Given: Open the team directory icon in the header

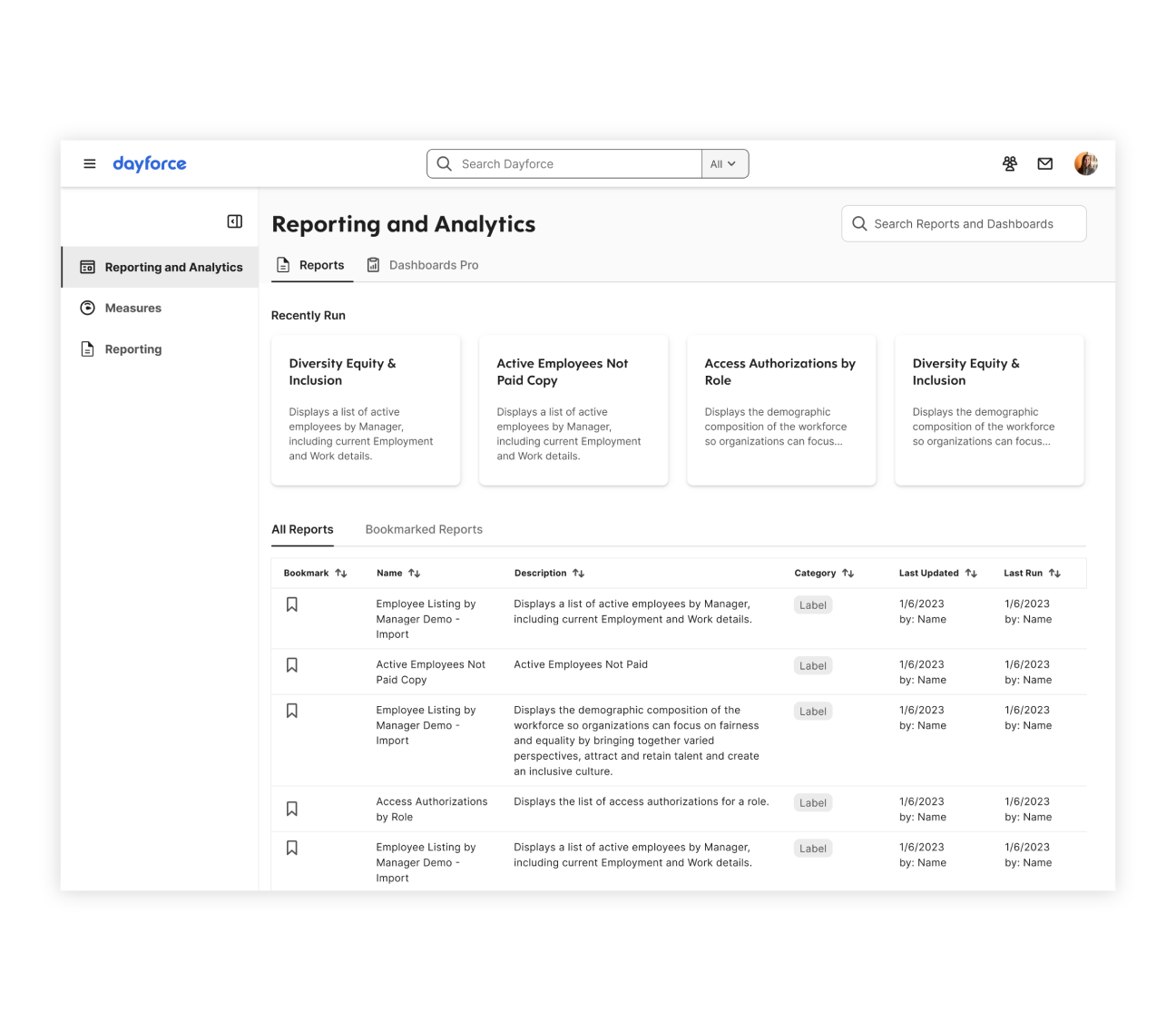Looking at the screenshot, I should [x=1009, y=163].
